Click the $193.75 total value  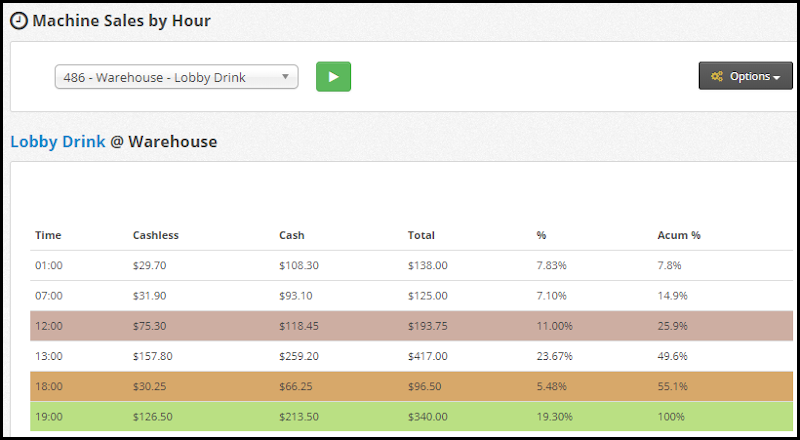pyautogui.click(x=428, y=326)
